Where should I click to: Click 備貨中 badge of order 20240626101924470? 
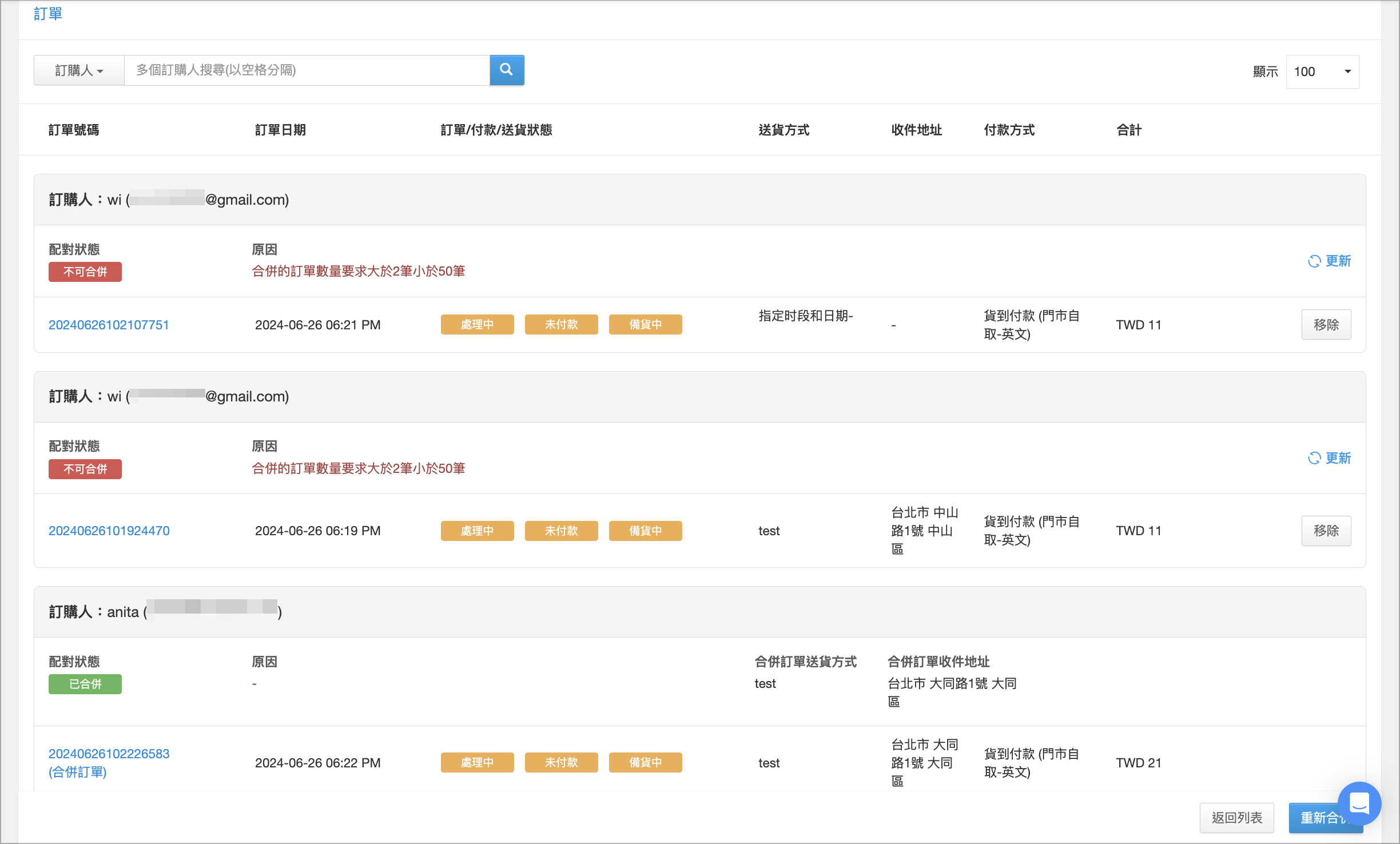(x=645, y=531)
